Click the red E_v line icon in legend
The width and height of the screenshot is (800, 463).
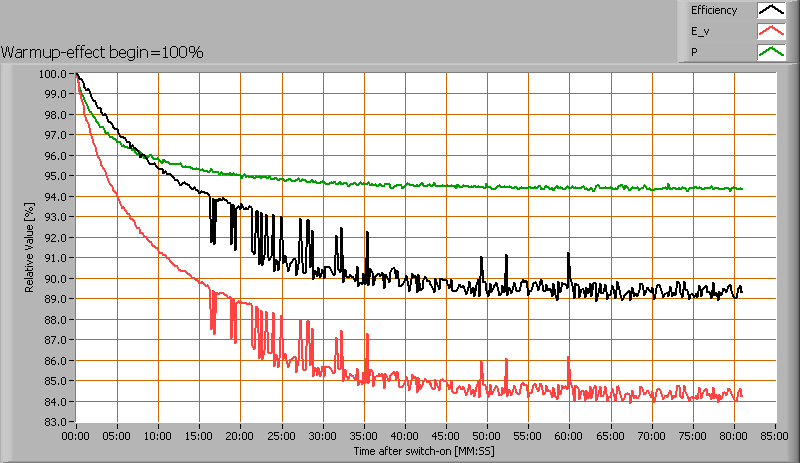click(771, 32)
